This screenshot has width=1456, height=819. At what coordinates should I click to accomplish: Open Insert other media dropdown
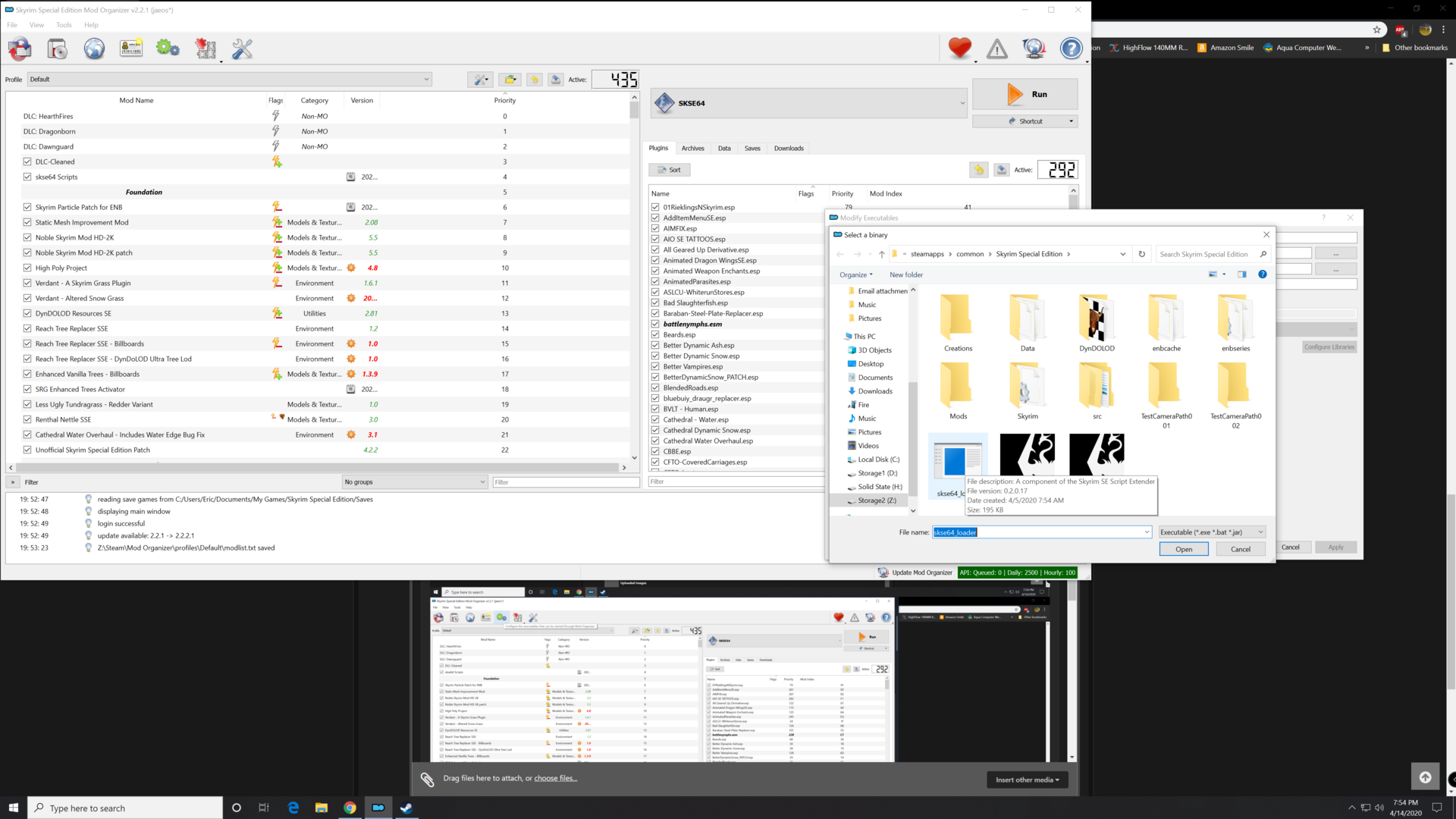(x=1027, y=780)
